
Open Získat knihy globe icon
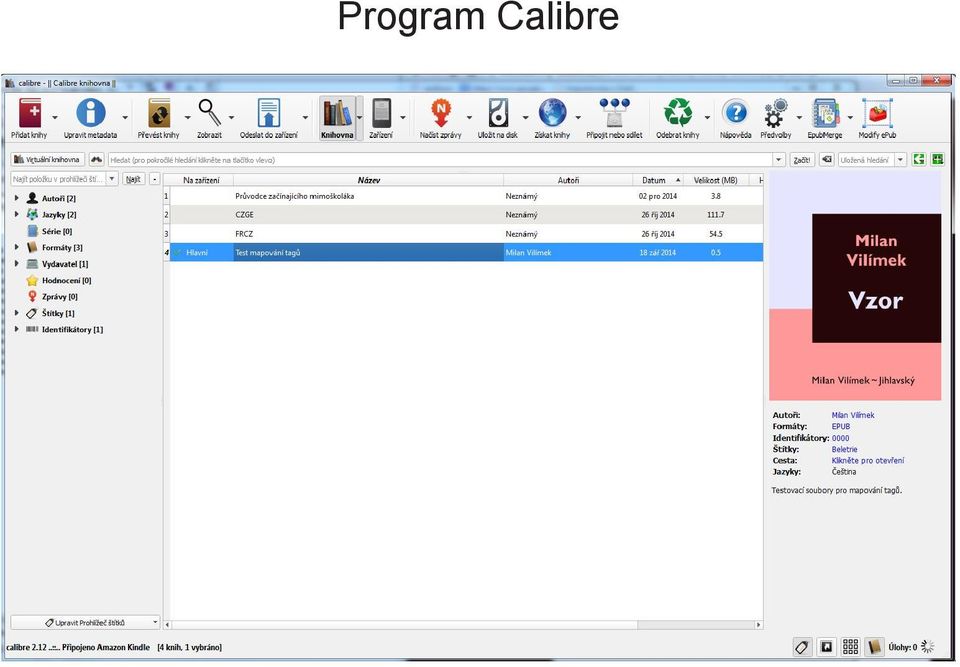[x=552, y=113]
